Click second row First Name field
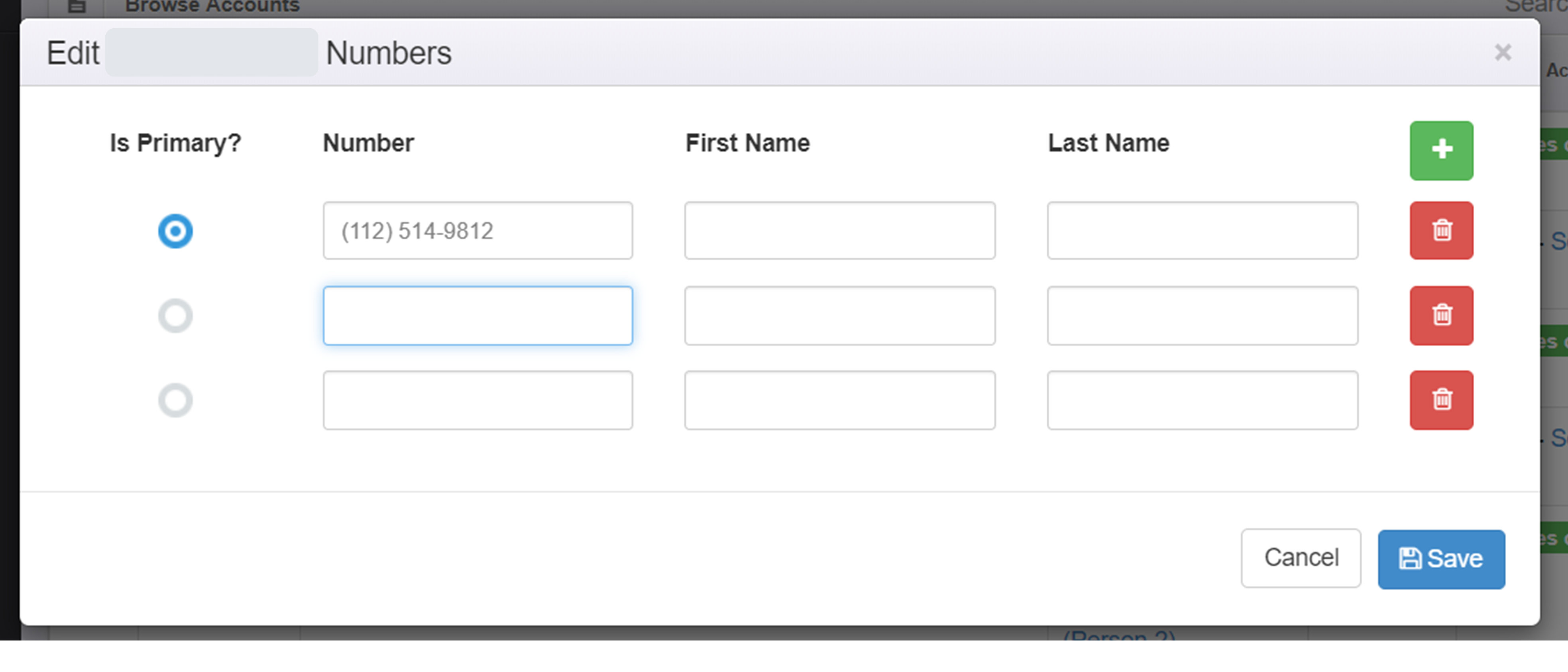This screenshot has width=1568, height=672. click(839, 315)
